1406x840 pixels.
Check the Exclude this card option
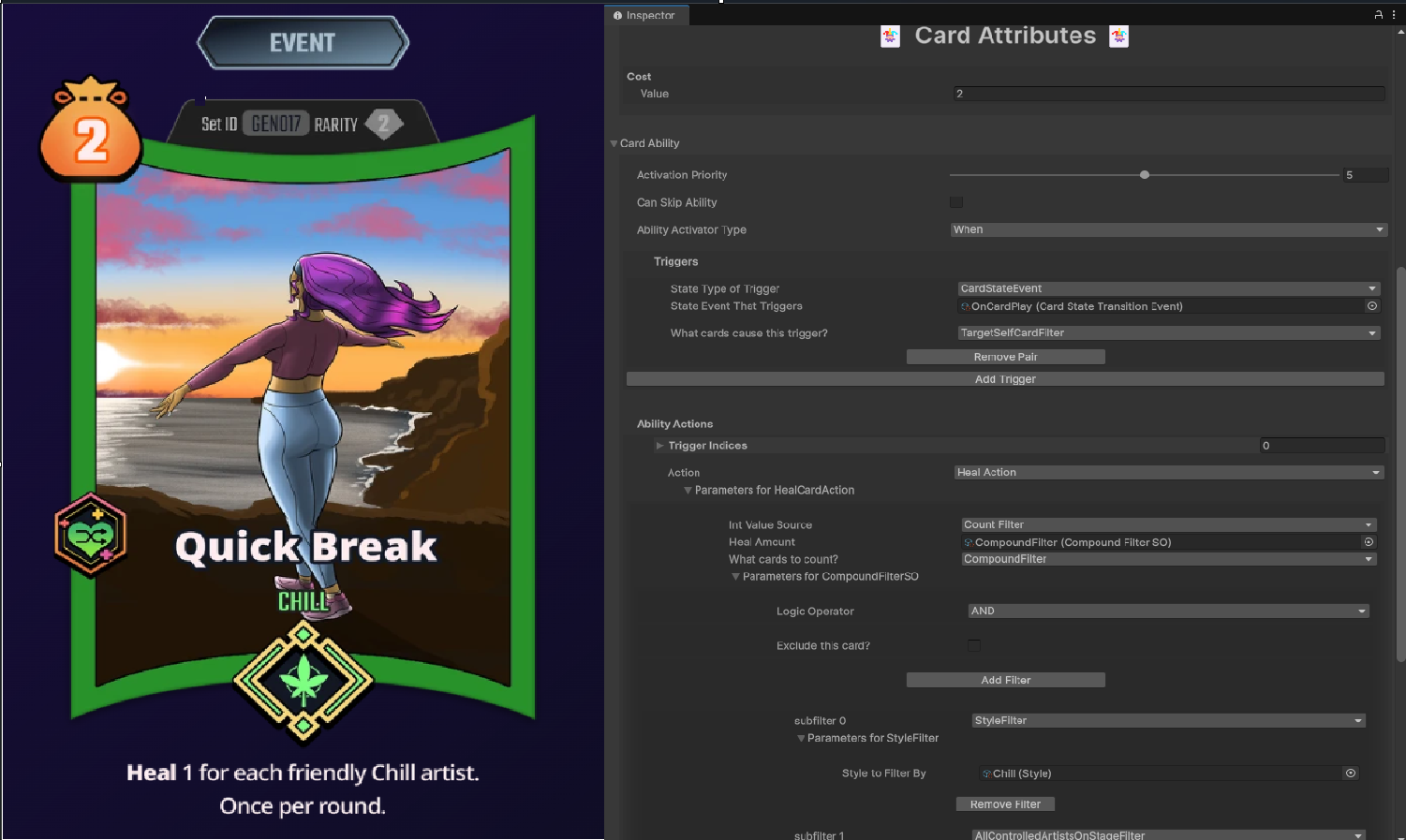pos(974,645)
